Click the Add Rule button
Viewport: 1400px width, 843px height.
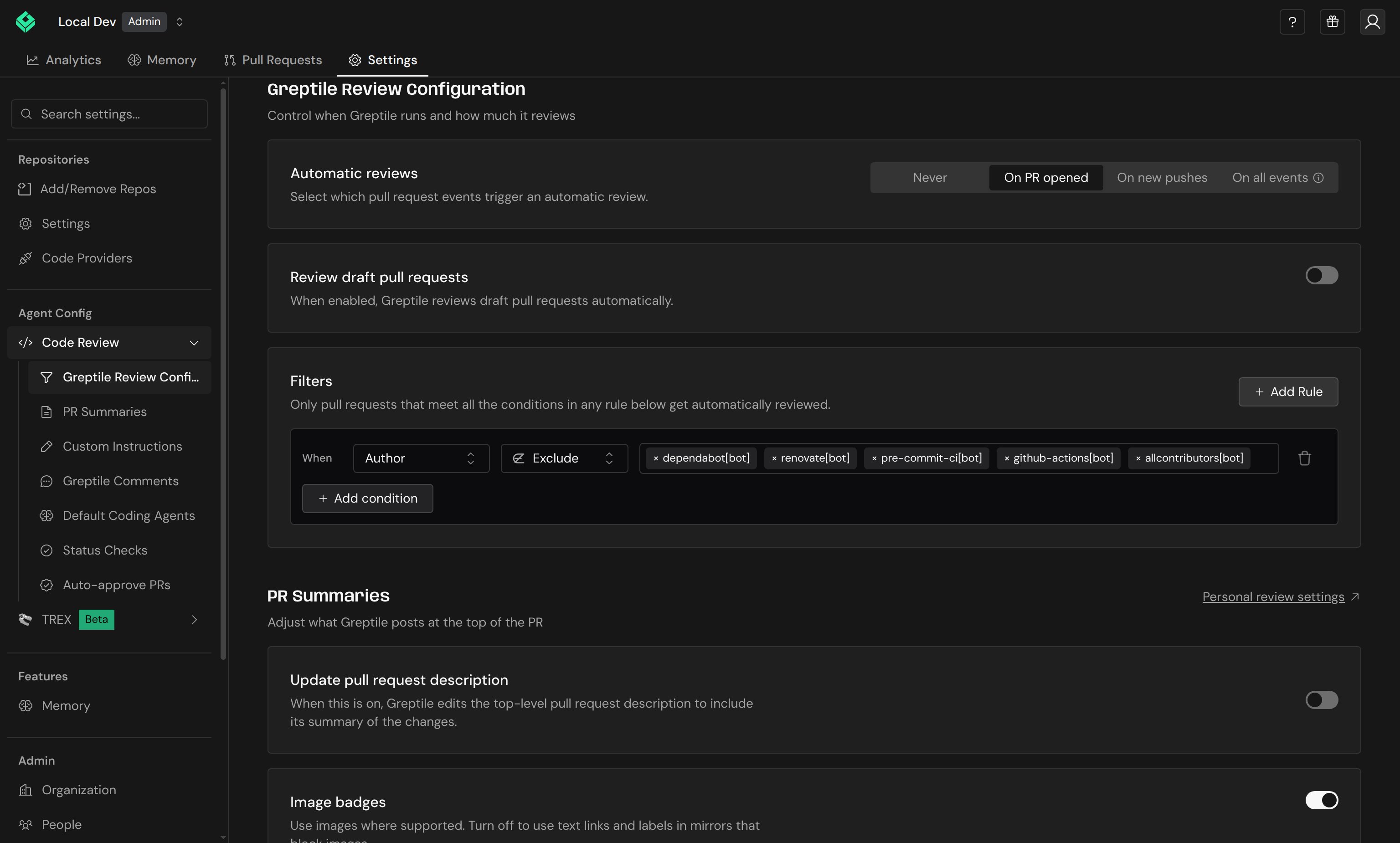[x=1288, y=392]
